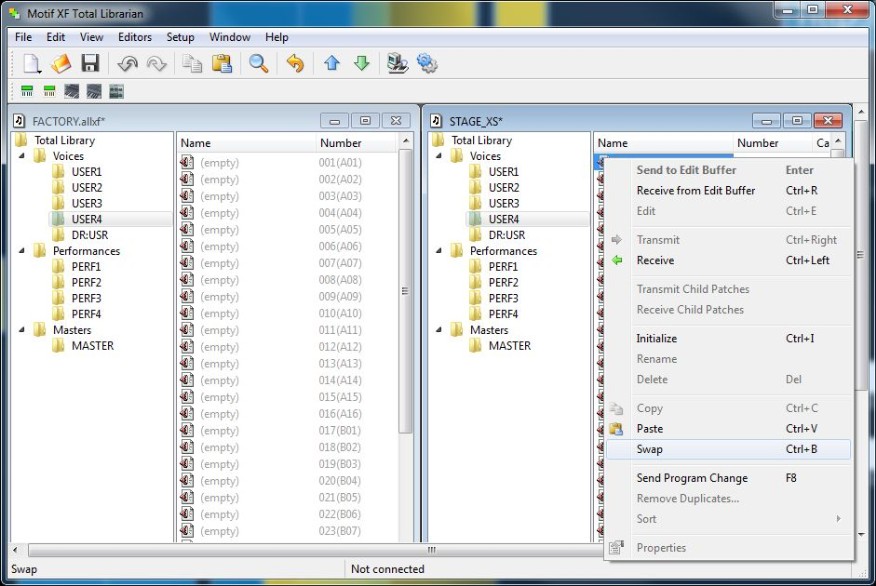Collapse the Voices folder in the STAGE_XS tree
876x586 pixels.
click(439, 156)
